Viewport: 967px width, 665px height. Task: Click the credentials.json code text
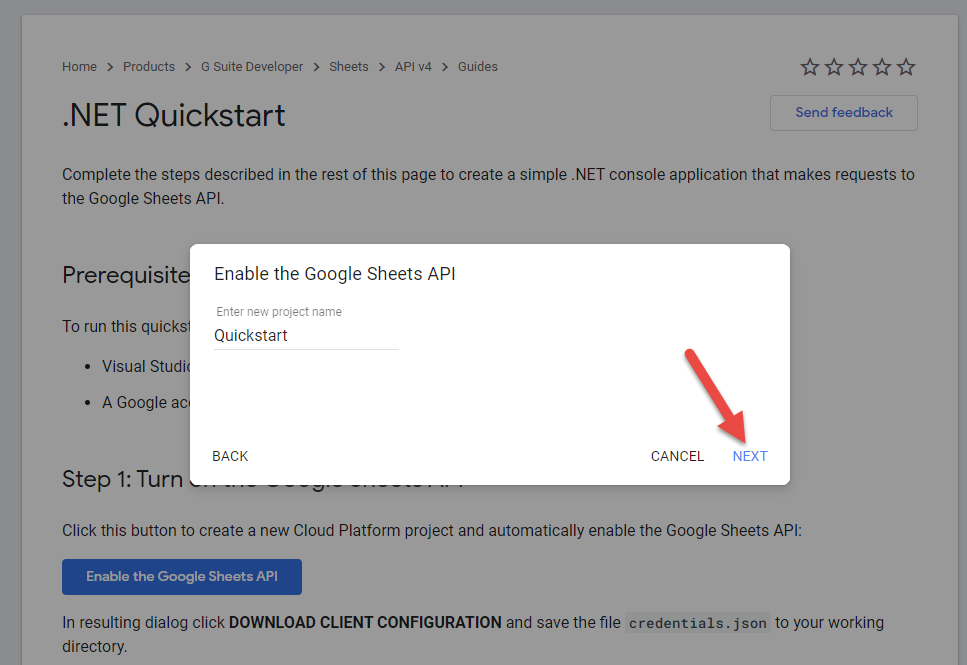(x=697, y=623)
